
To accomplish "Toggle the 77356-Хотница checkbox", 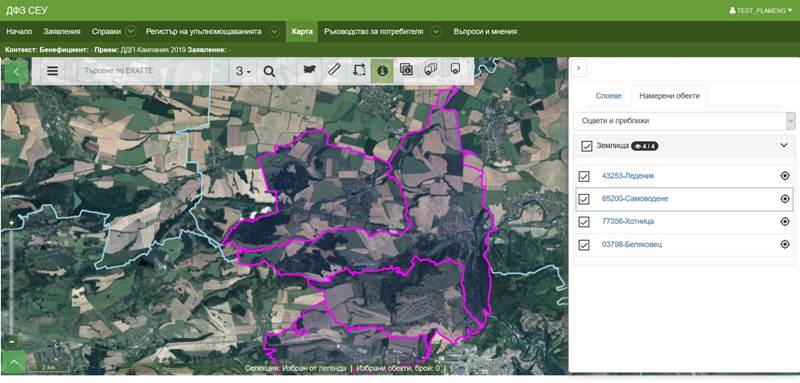I will point(584,222).
